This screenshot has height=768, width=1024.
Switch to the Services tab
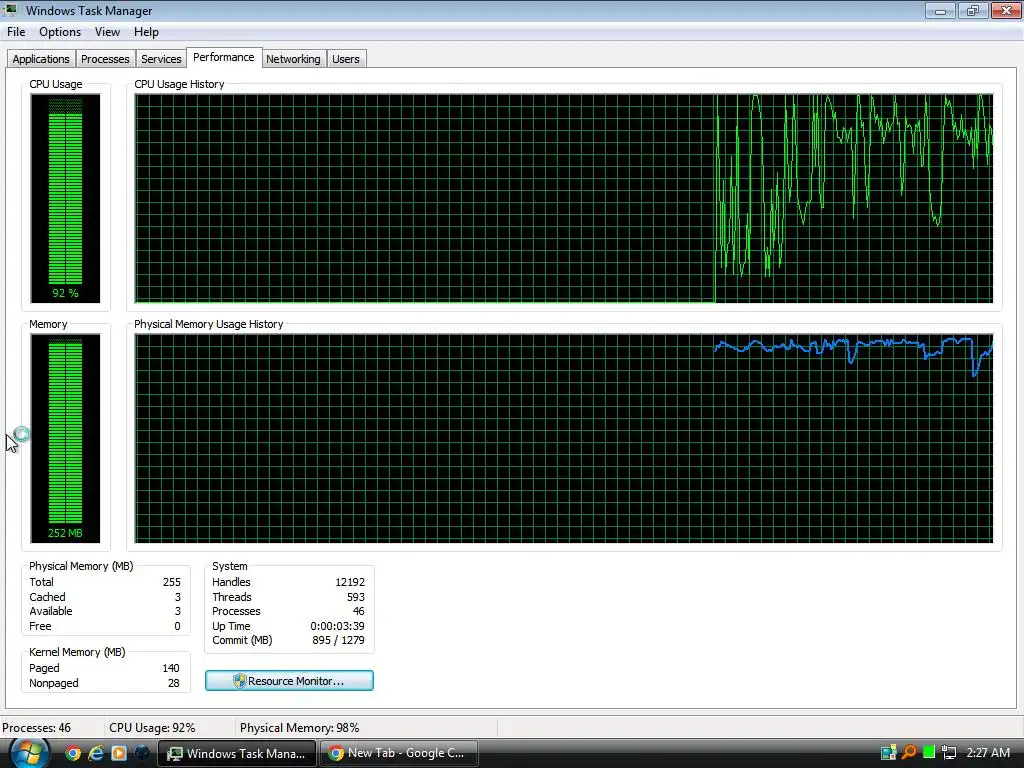161,59
